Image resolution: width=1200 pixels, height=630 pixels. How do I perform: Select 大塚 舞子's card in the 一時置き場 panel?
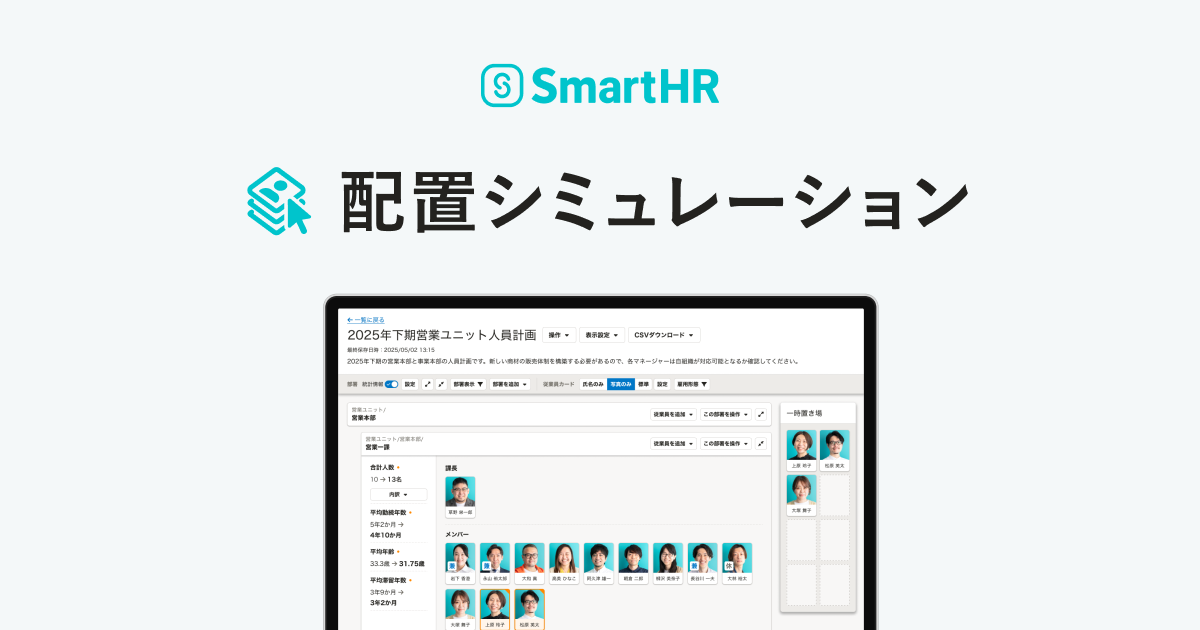(801, 495)
